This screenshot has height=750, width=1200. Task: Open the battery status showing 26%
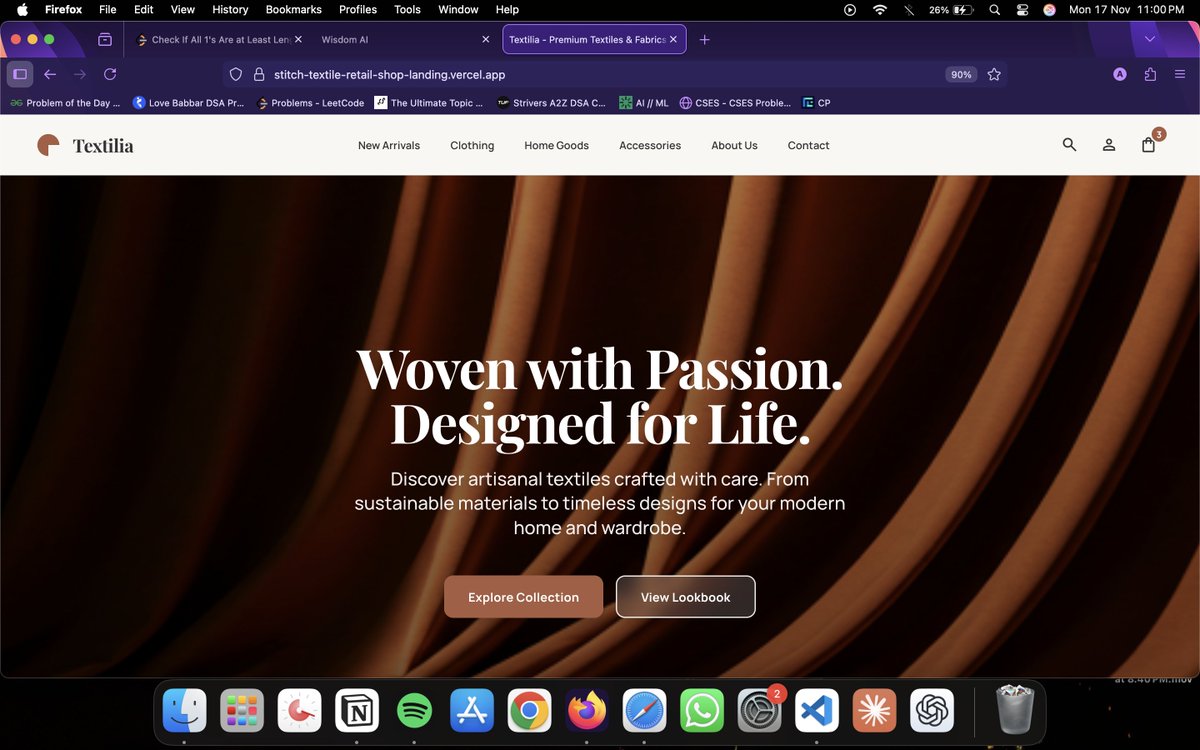tap(951, 9)
